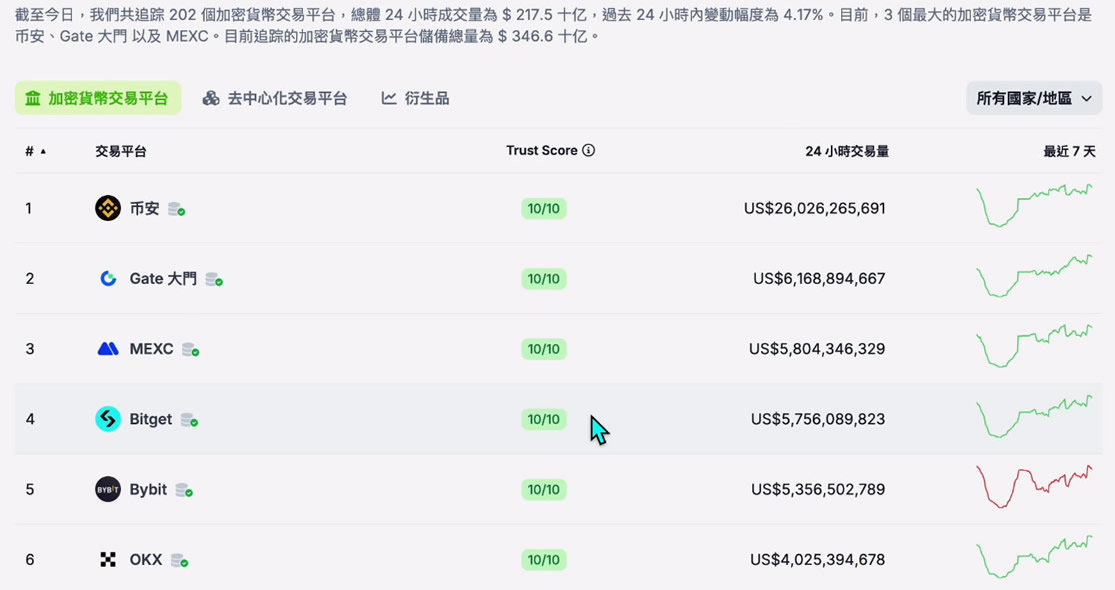Viewport: 1115px width, 590px height.
Task: Open the Bitget exchange link
Action: pos(151,419)
